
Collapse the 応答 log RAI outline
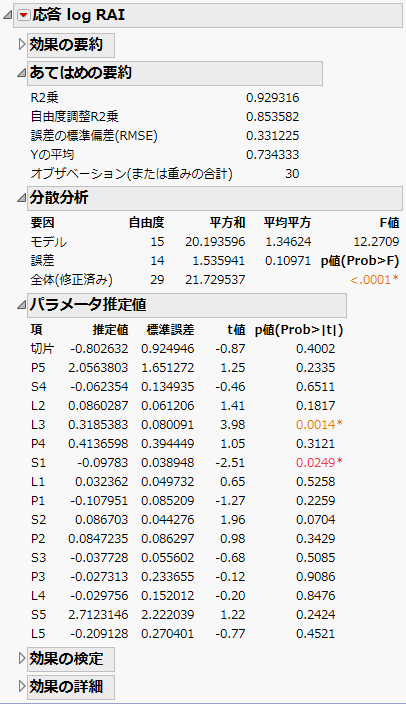point(7,16)
